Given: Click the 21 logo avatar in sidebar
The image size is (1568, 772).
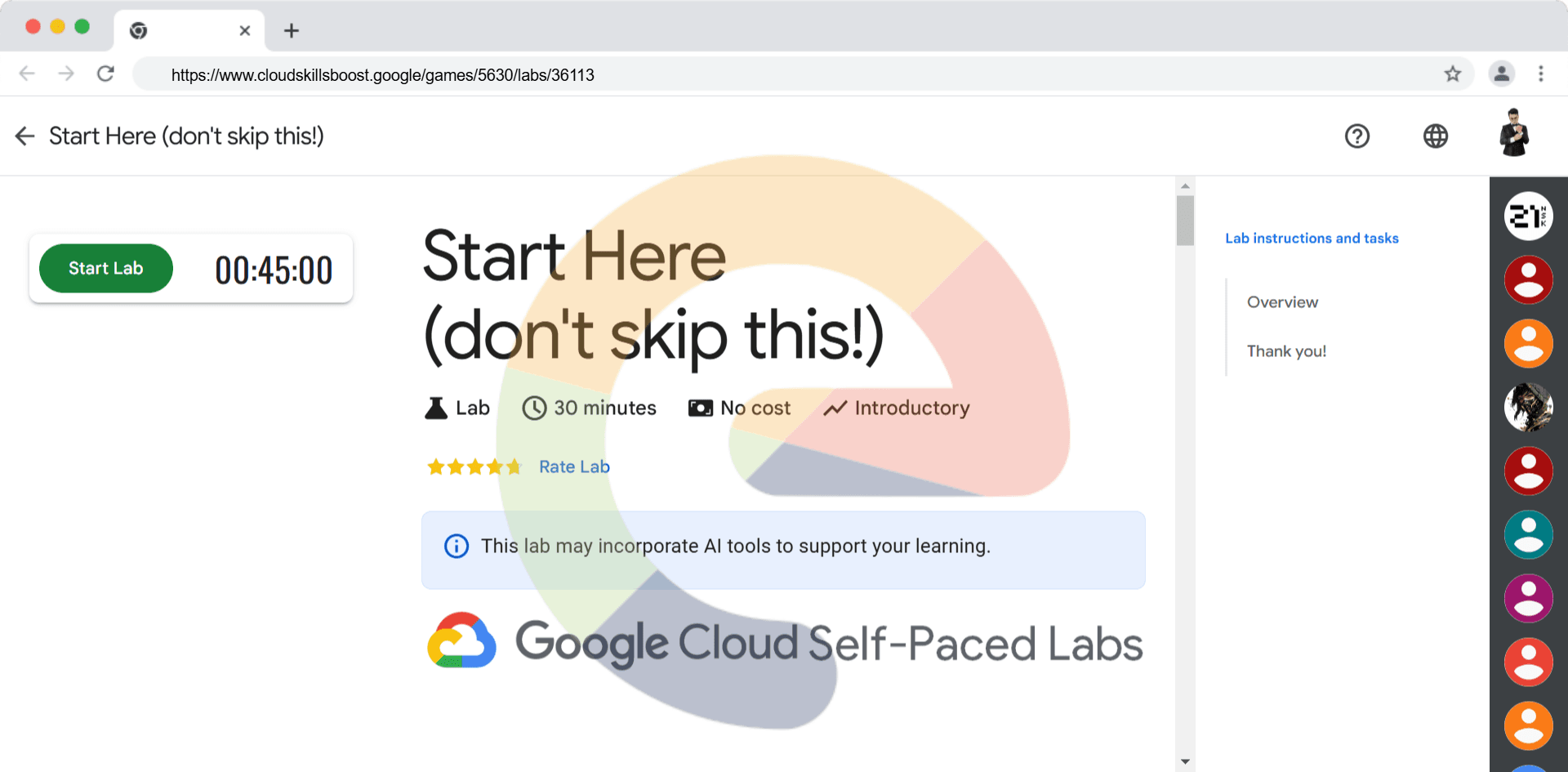Looking at the screenshot, I should [1528, 216].
